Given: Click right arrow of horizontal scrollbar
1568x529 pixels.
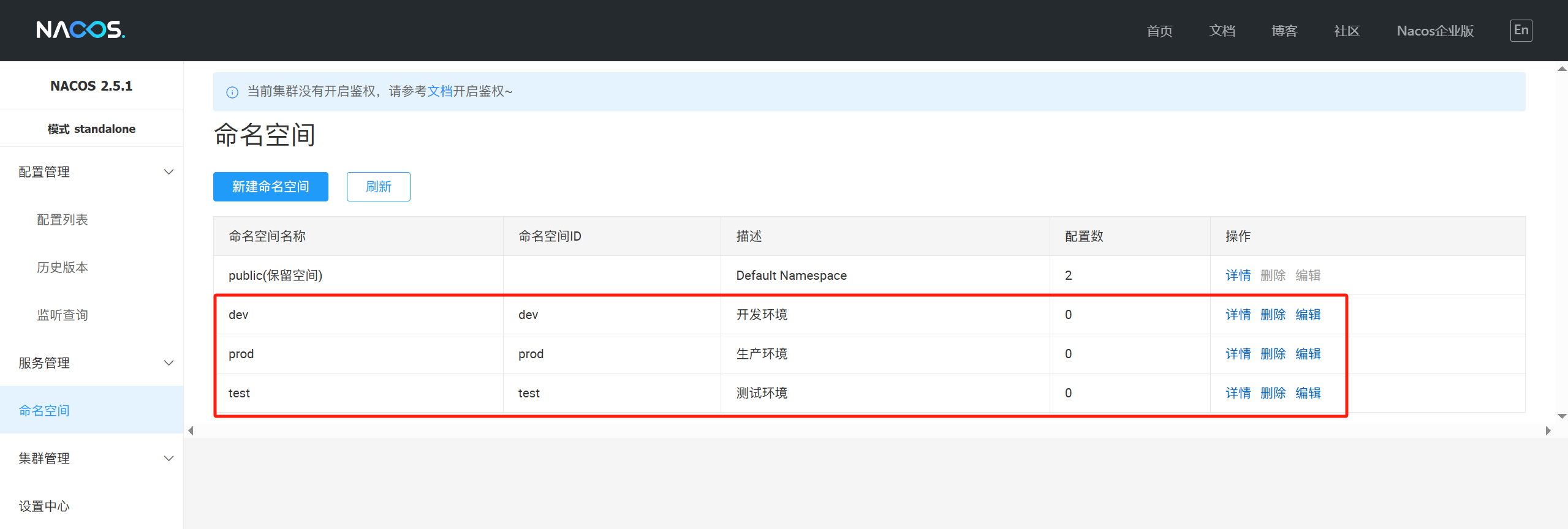Looking at the screenshot, I should [1548, 430].
